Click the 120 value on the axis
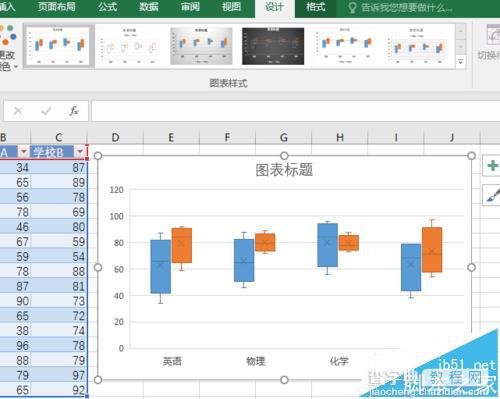This screenshot has height=399, width=500. pos(116,190)
